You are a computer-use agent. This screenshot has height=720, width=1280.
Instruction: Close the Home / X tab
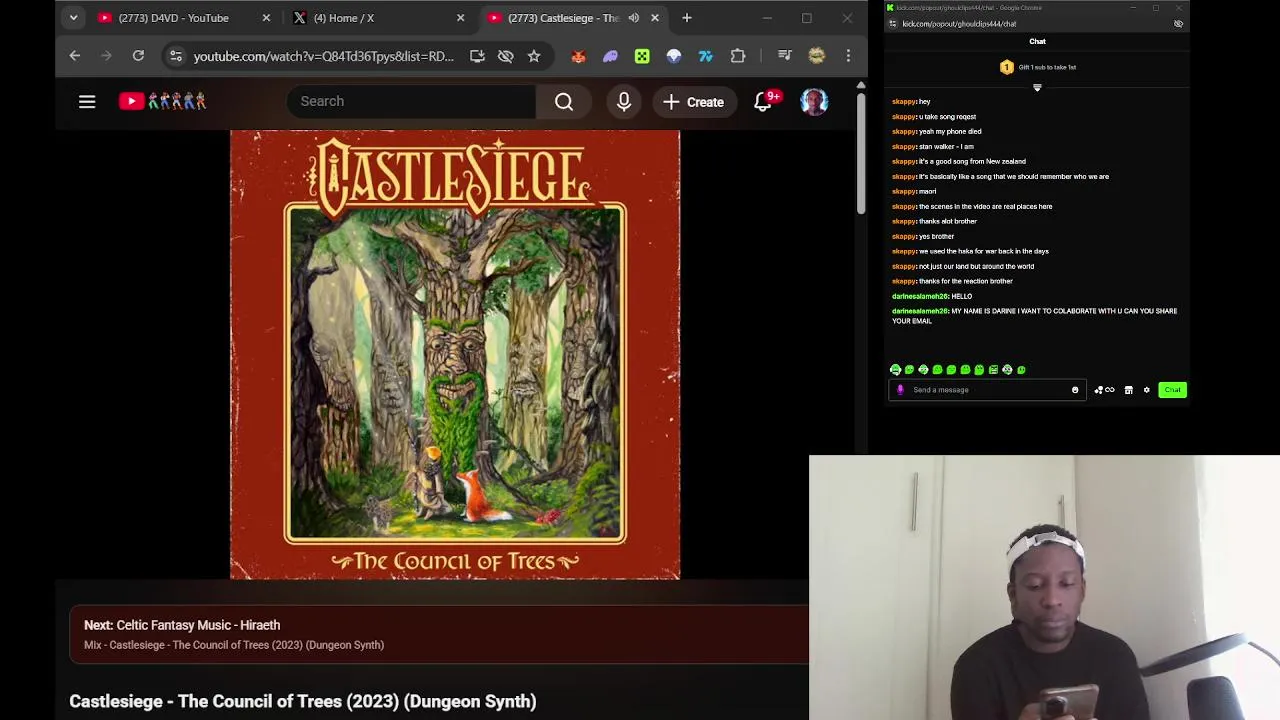point(460,18)
